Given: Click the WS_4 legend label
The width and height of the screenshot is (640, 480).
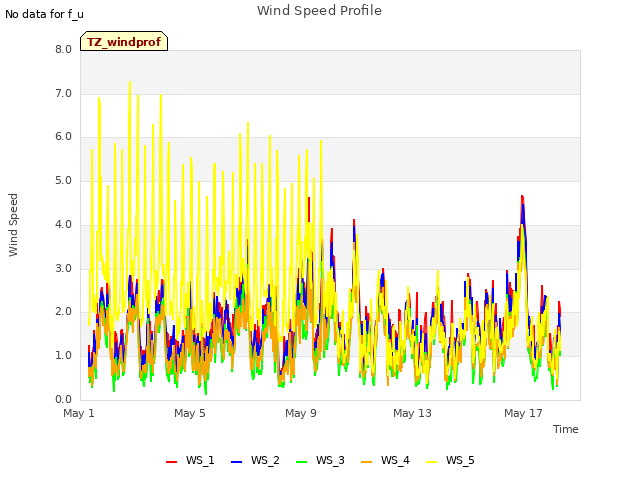Looking at the screenshot, I should pyautogui.click(x=395, y=460).
